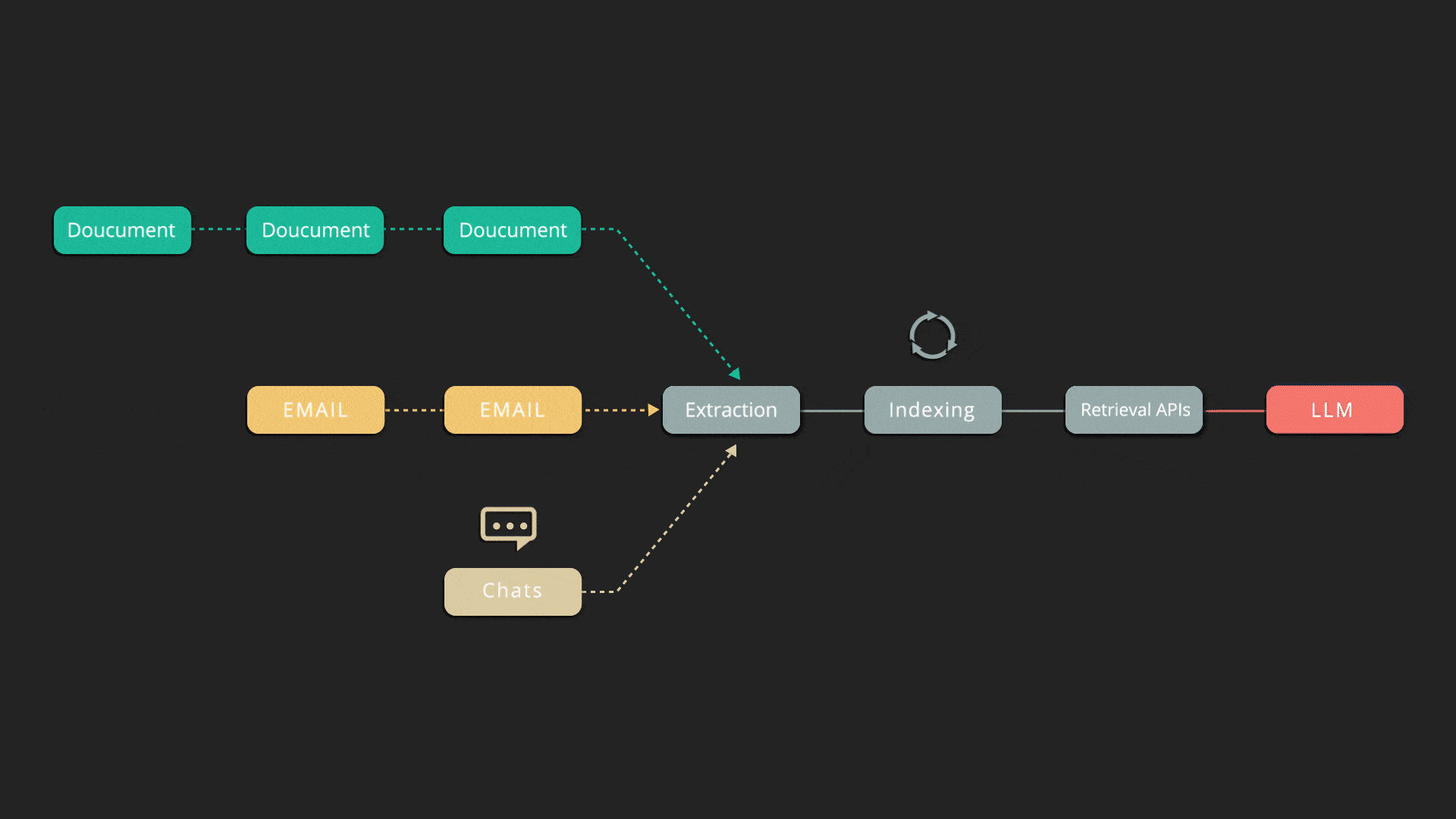1456x819 pixels.
Task: Toggle the Document pipeline flow
Action: click(121, 230)
